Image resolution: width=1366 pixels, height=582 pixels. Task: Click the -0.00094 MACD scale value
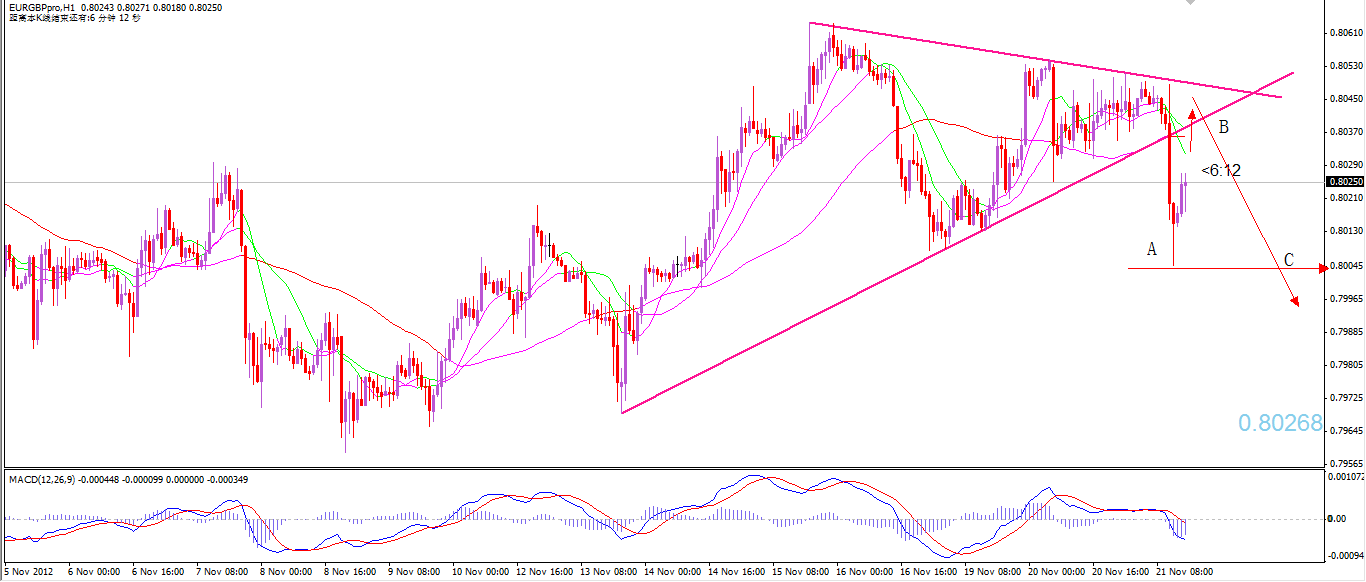click(x=1345, y=555)
